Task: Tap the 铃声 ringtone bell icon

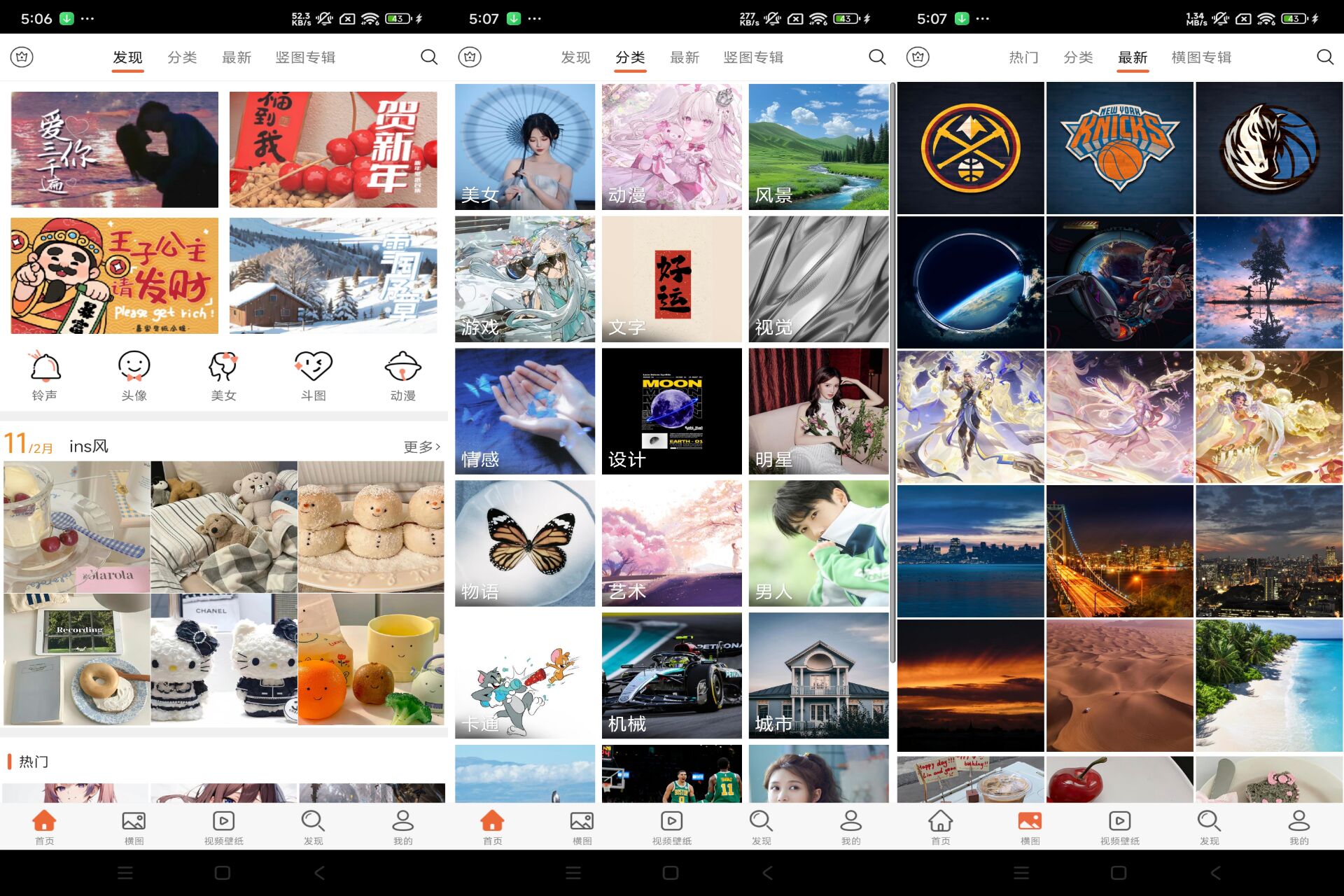Action: coord(45,367)
